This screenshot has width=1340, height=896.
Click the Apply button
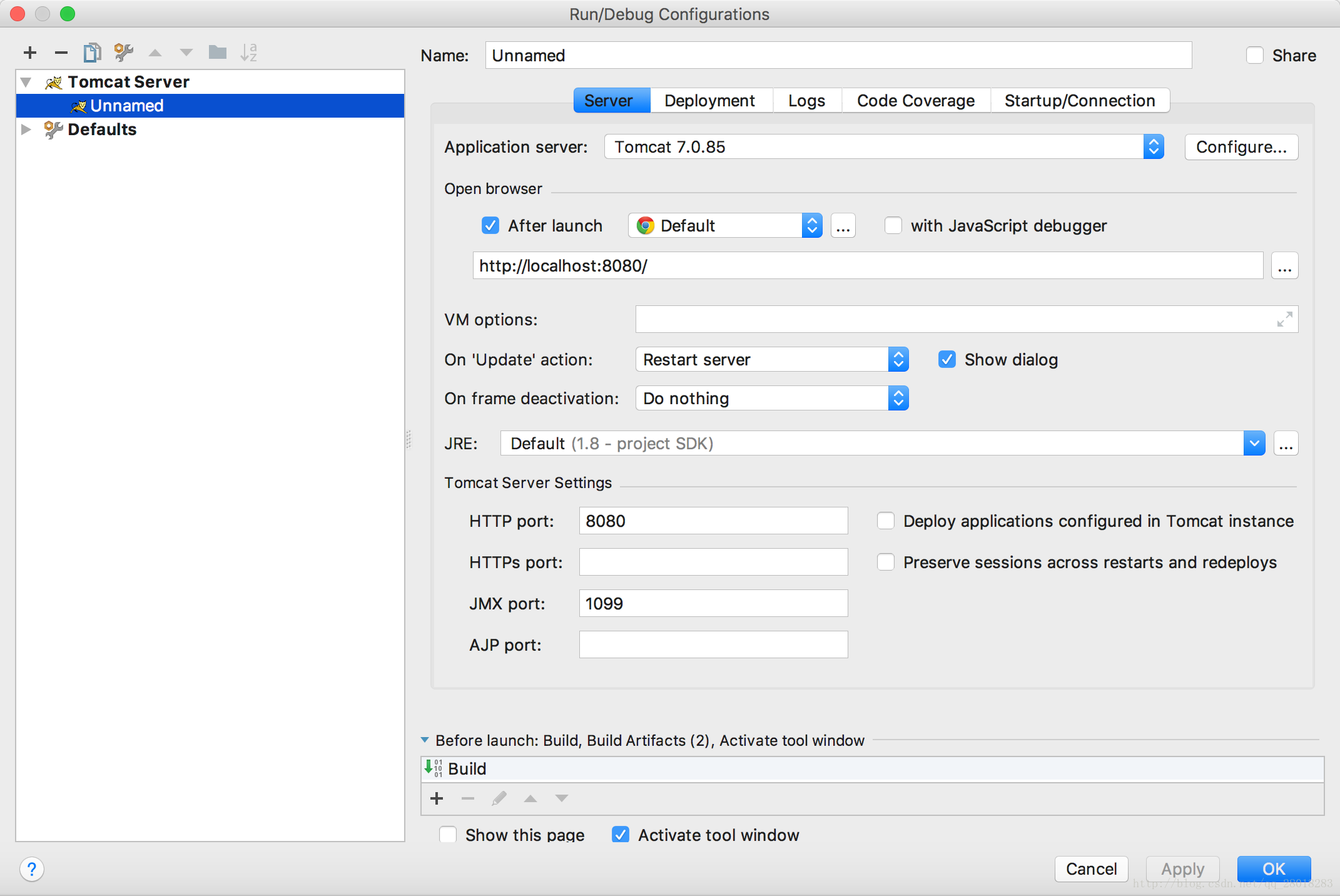coord(1182,869)
